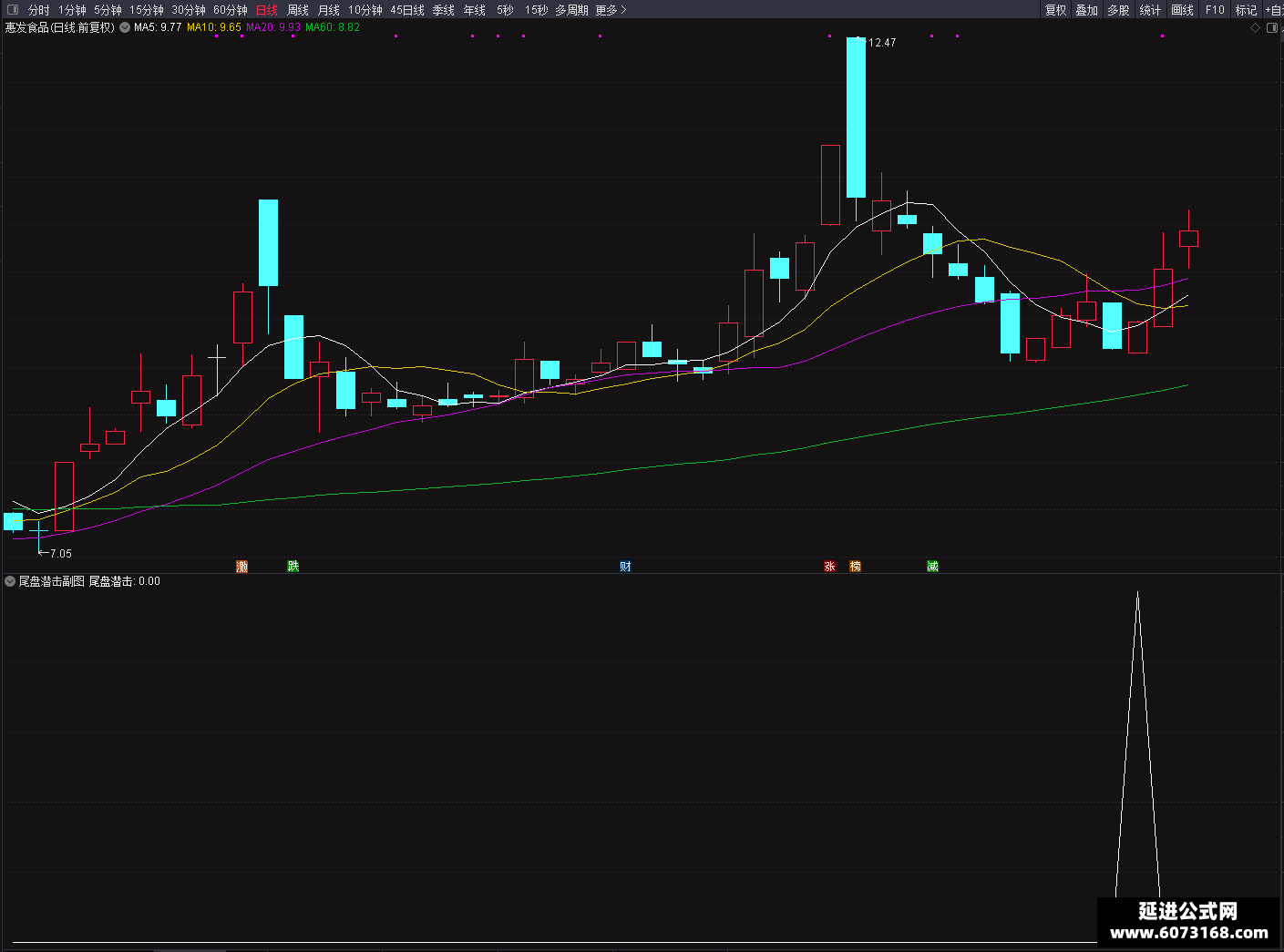The width and height of the screenshot is (1284, 952).
Task: Open the 更多 periods expander
Action: tap(611, 10)
